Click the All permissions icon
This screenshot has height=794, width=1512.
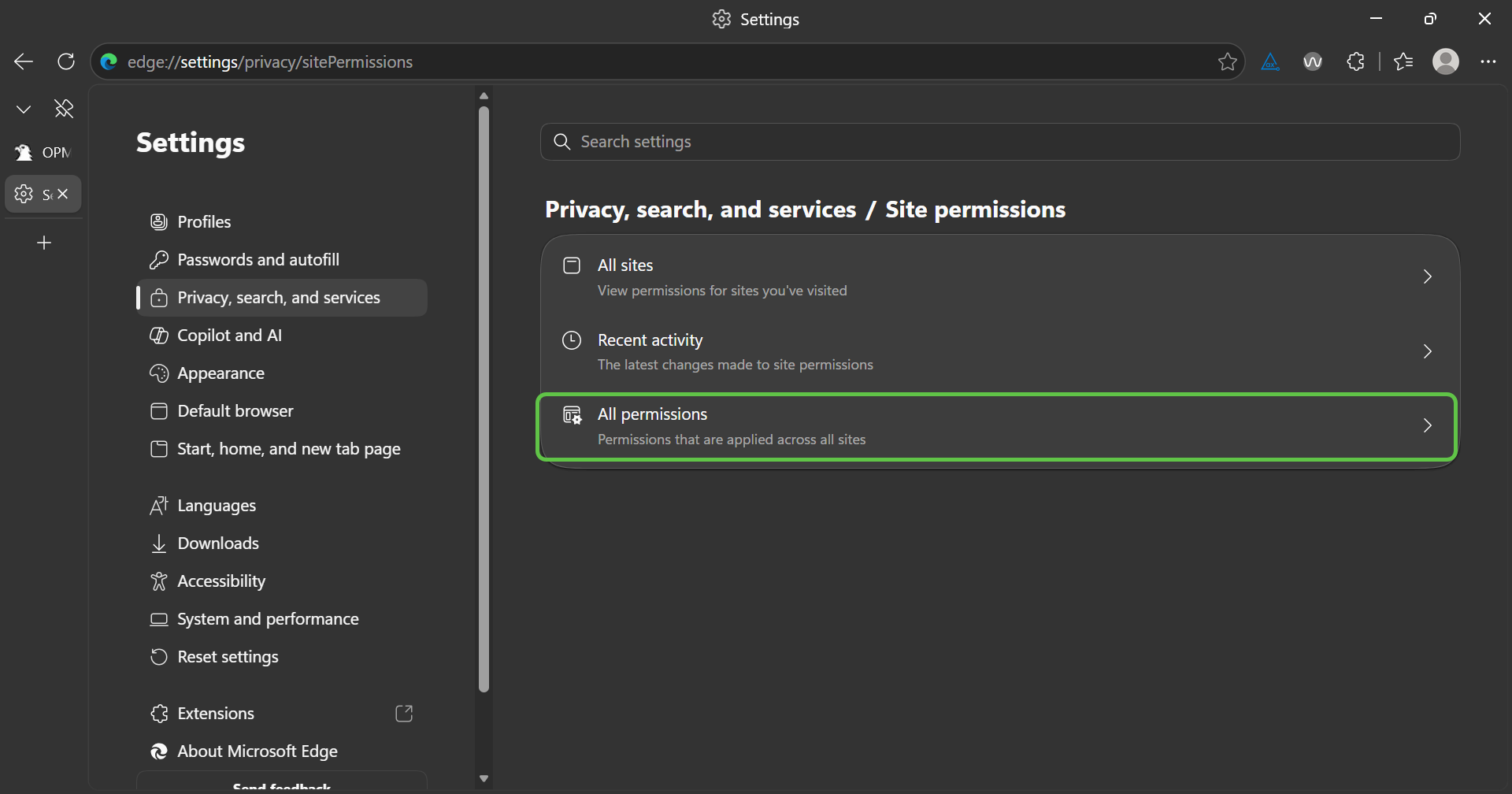tap(573, 415)
